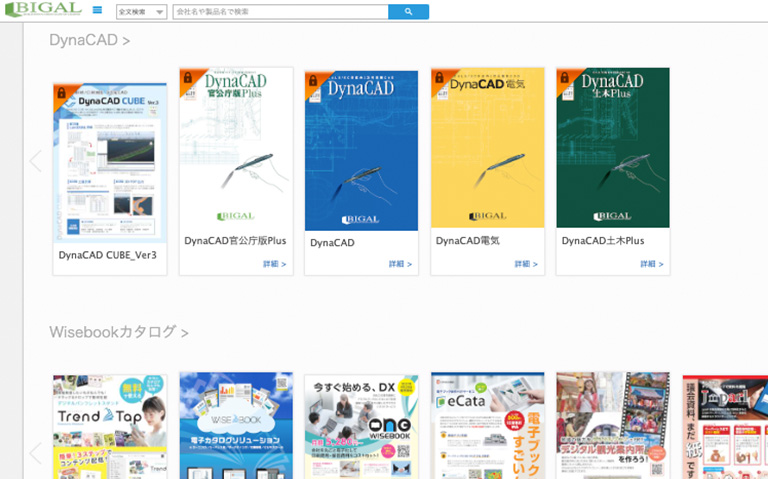Open the DynaCAD CUBE Ver3 cover thumbnail
This screenshot has width=768, height=479.
click(110, 163)
